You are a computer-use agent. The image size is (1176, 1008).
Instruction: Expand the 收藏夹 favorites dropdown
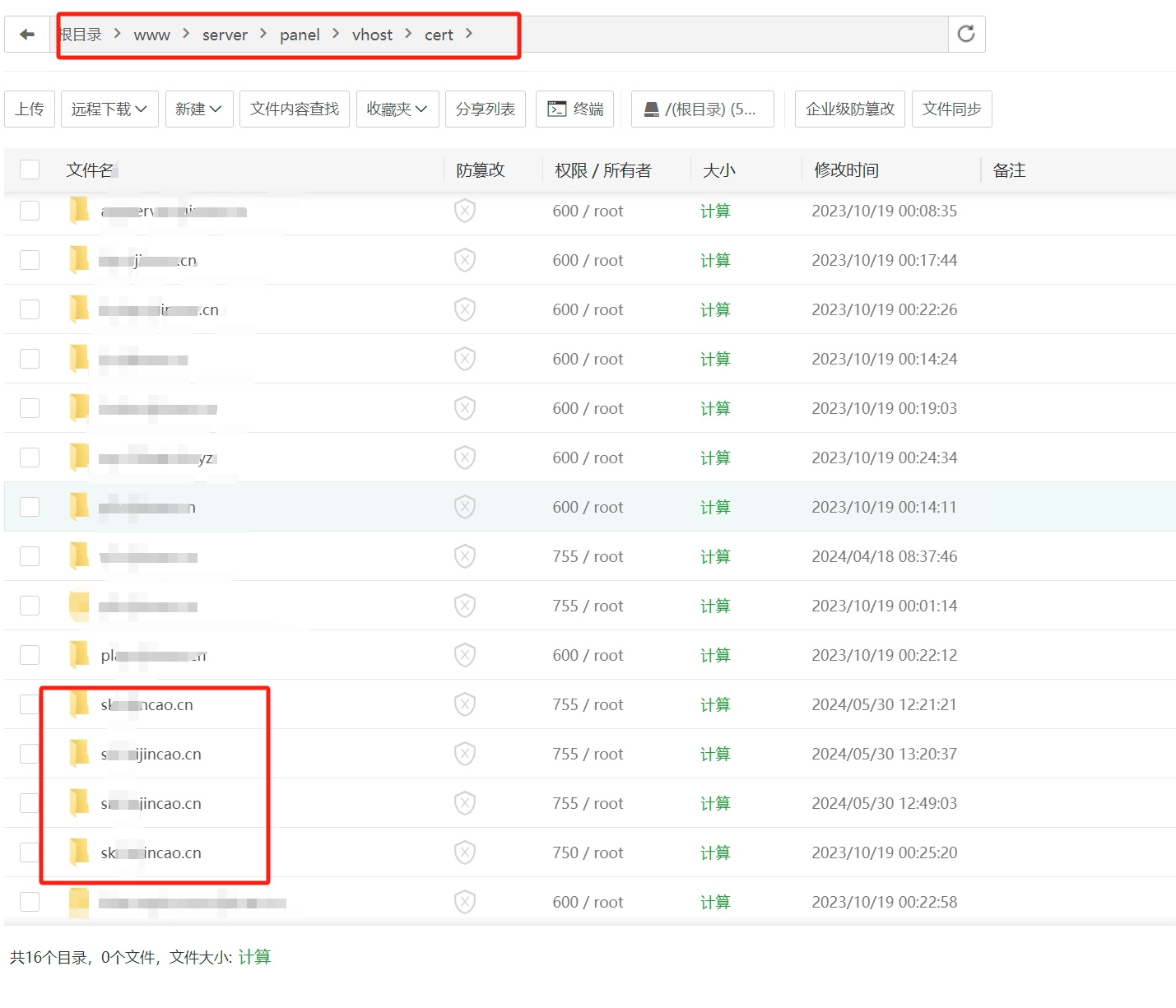click(x=397, y=109)
